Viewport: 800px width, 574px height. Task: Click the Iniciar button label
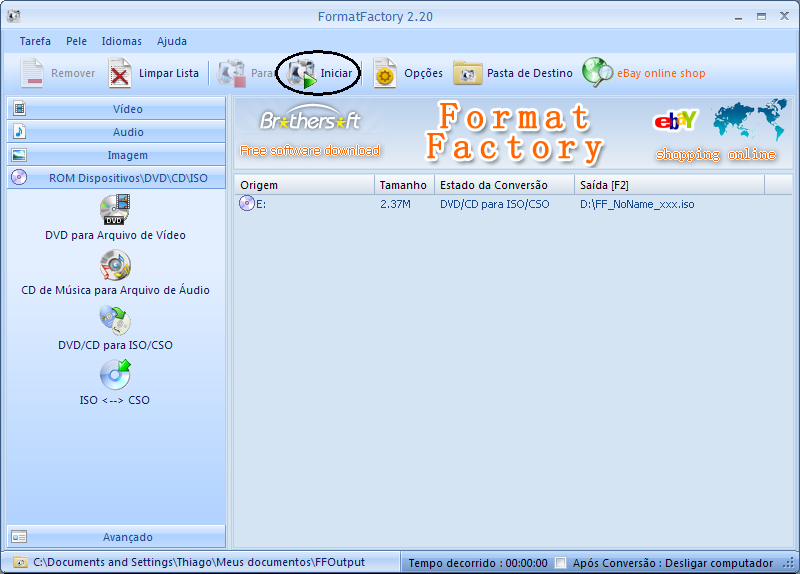[x=336, y=73]
